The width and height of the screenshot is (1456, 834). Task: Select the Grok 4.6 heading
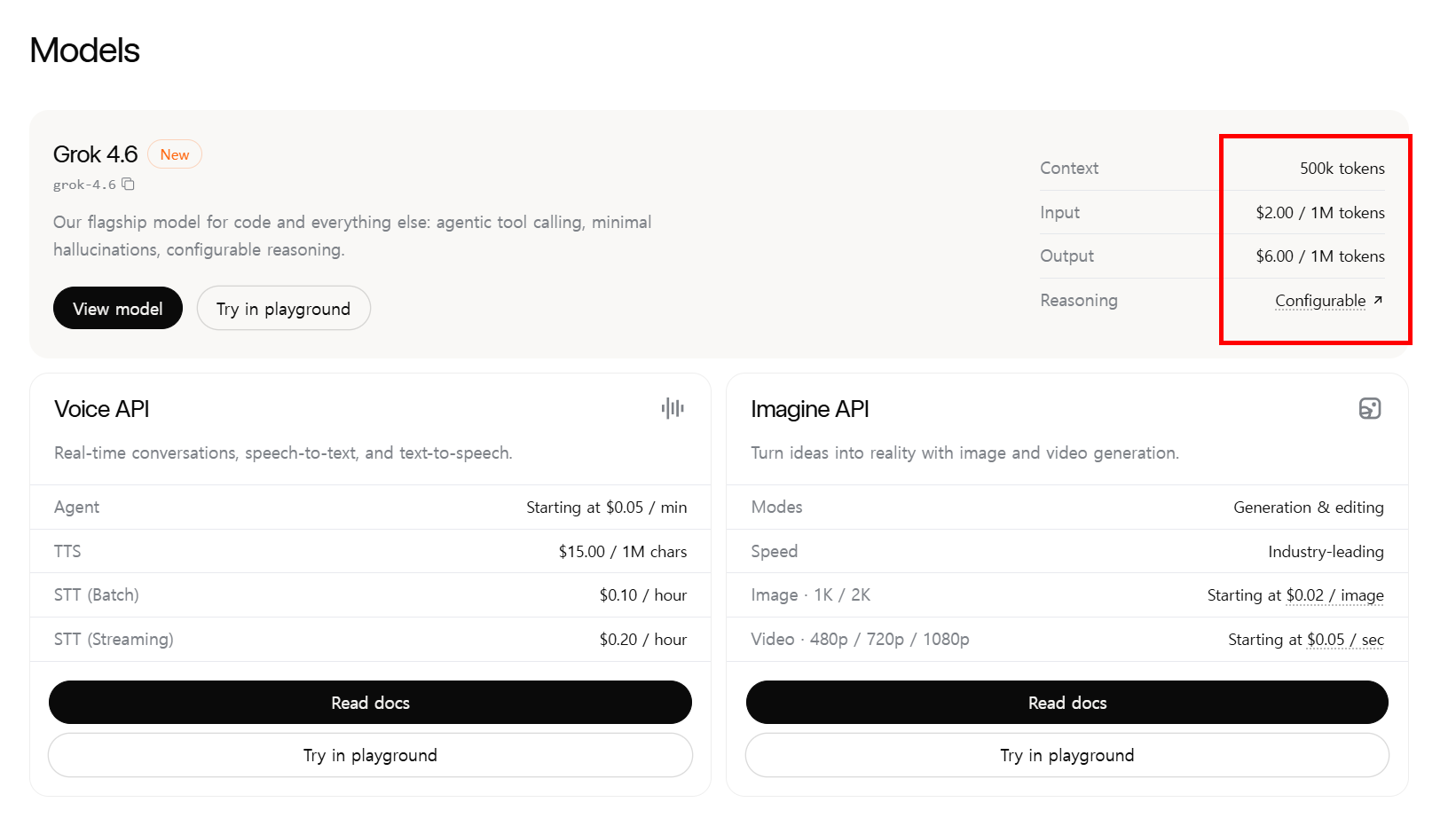click(95, 154)
